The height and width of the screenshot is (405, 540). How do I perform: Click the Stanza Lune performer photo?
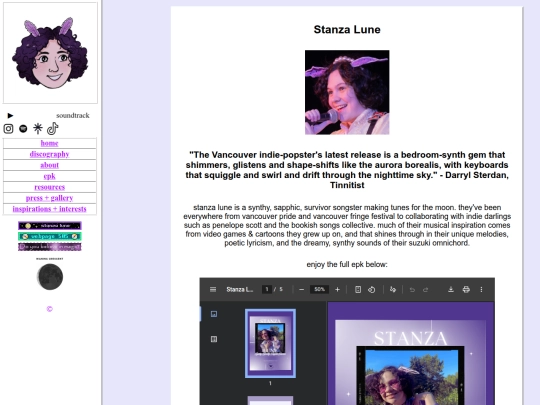point(347,92)
